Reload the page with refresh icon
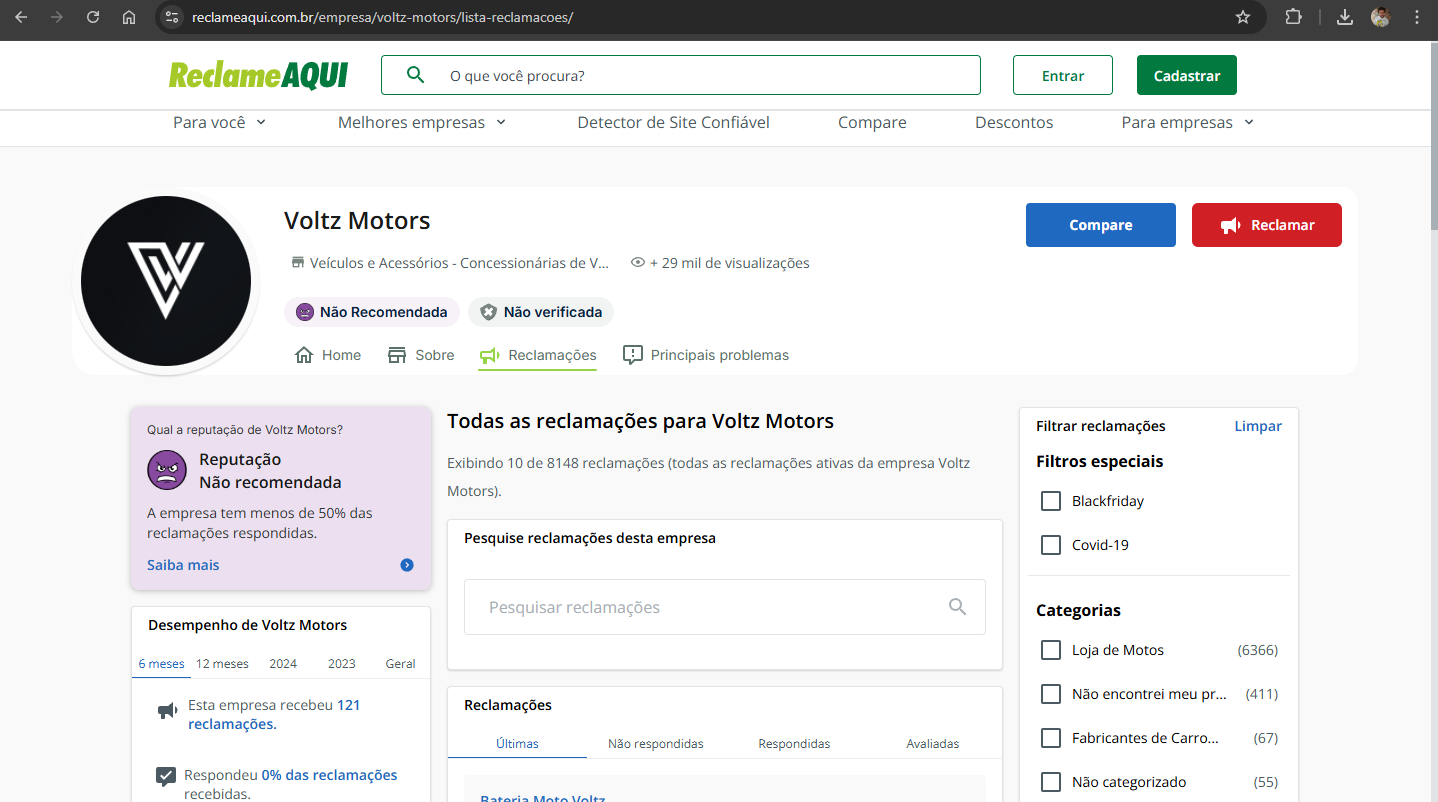Viewport: 1438px width, 802px height. (x=93, y=17)
